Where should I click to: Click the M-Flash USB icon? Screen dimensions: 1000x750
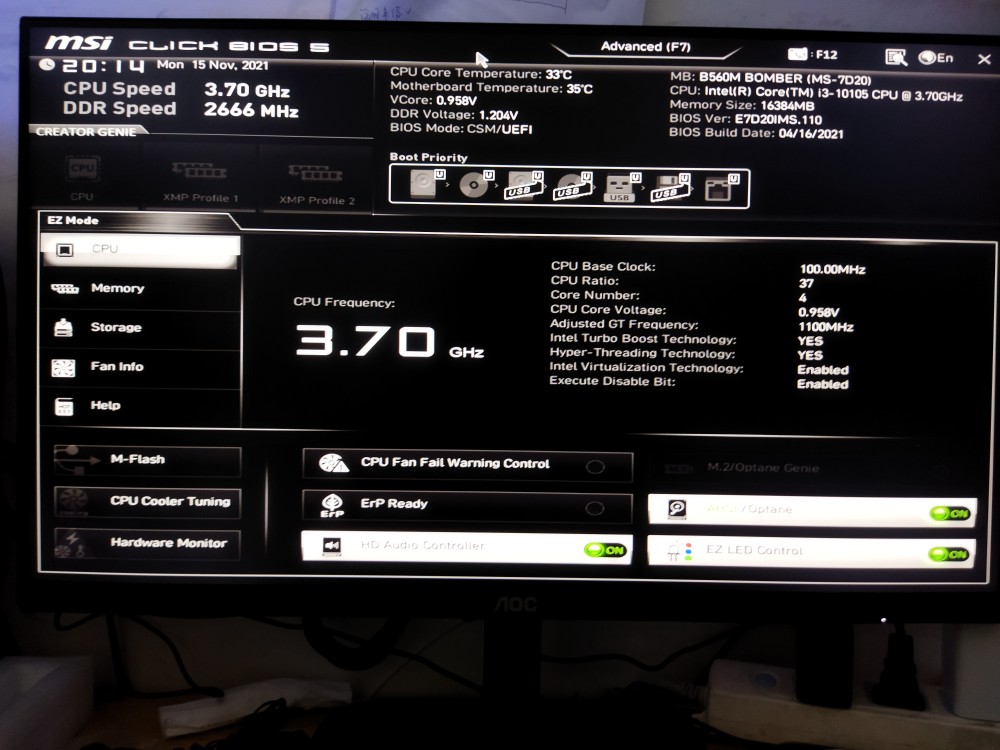click(77, 459)
